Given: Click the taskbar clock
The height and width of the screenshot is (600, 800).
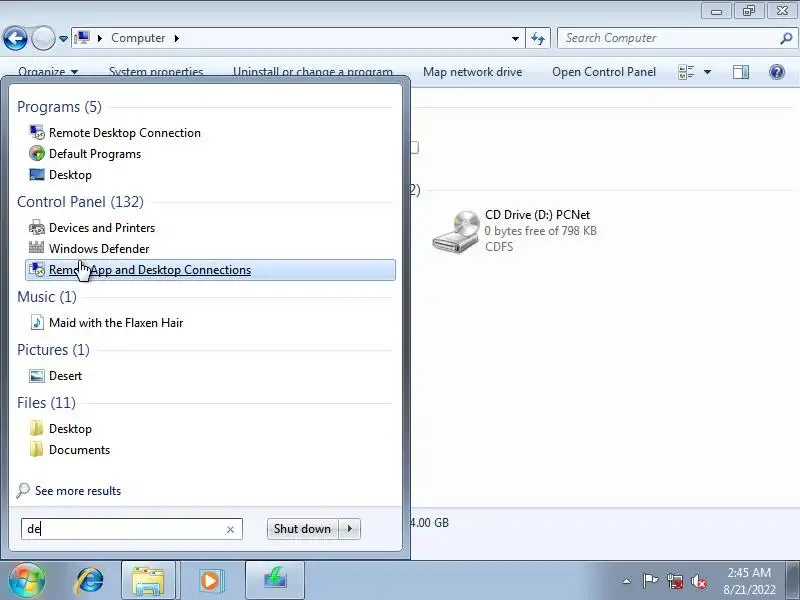Looking at the screenshot, I should coord(748,581).
